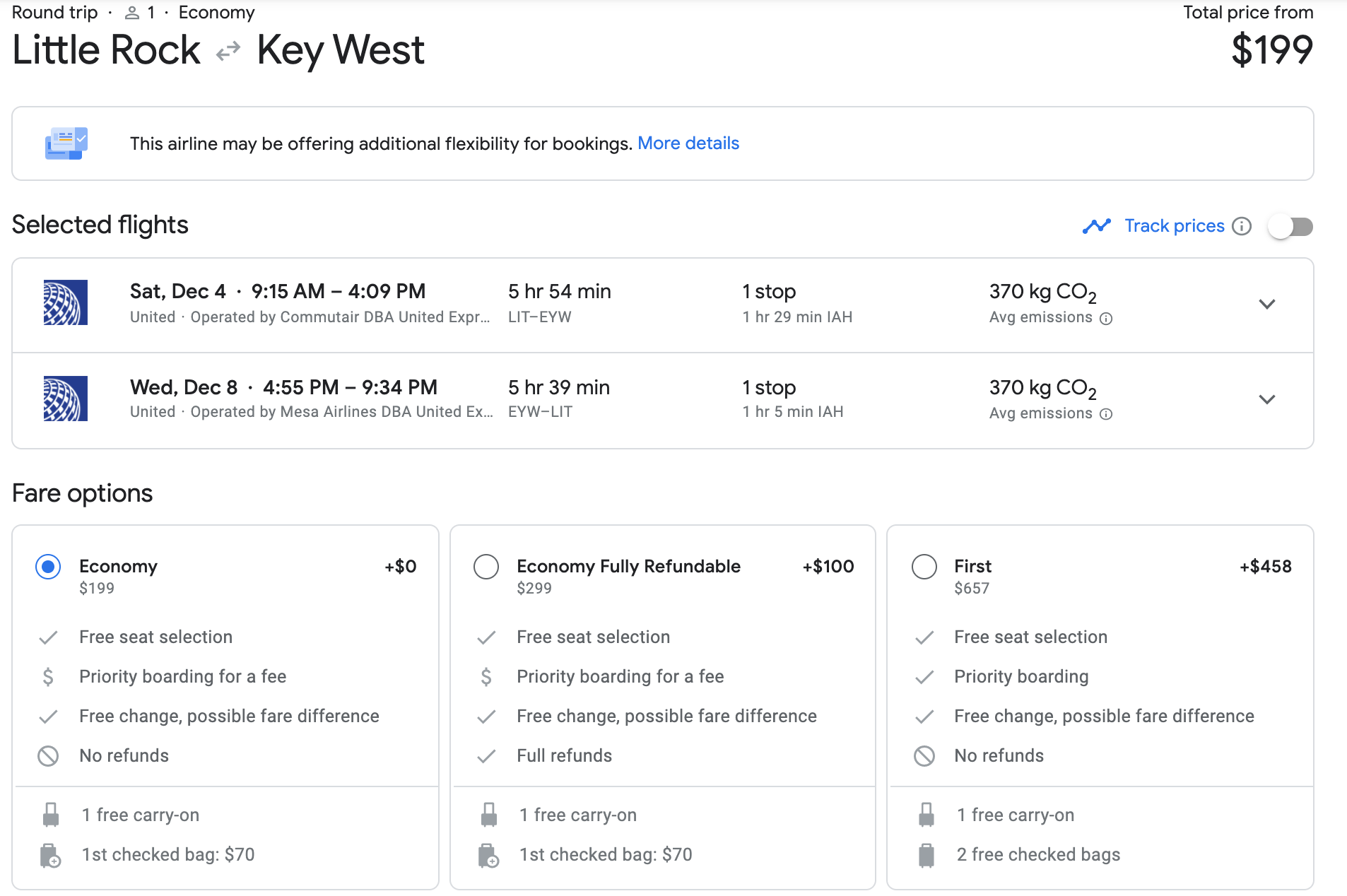The width and height of the screenshot is (1347, 896).
Task: Click the Track prices trend-line icon
Action: (1096, 226)
